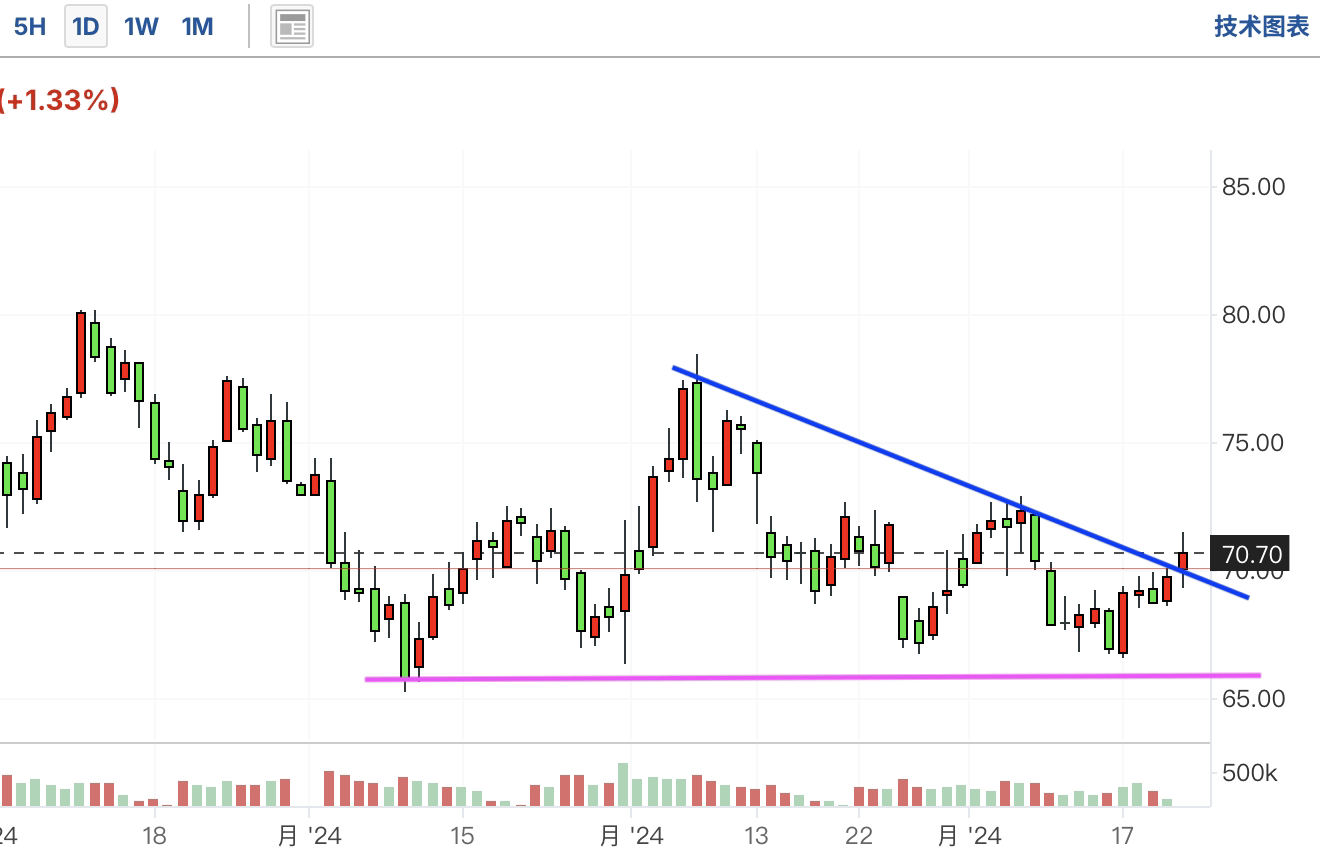
Task: Select the magenta horizontal support line
Action: coord(813,678)
